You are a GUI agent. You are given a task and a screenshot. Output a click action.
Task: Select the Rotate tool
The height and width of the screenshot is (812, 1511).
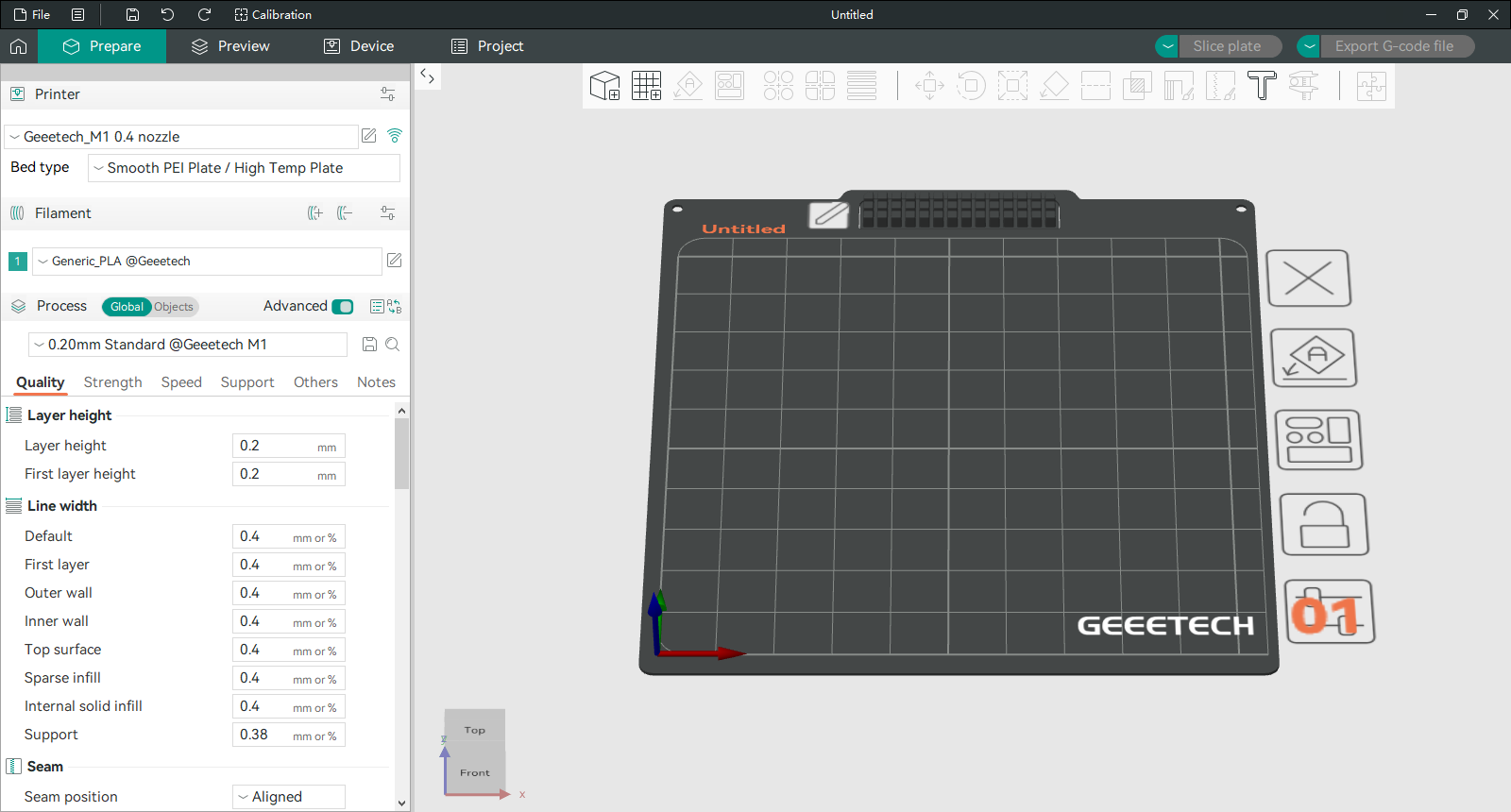point(971,86)
